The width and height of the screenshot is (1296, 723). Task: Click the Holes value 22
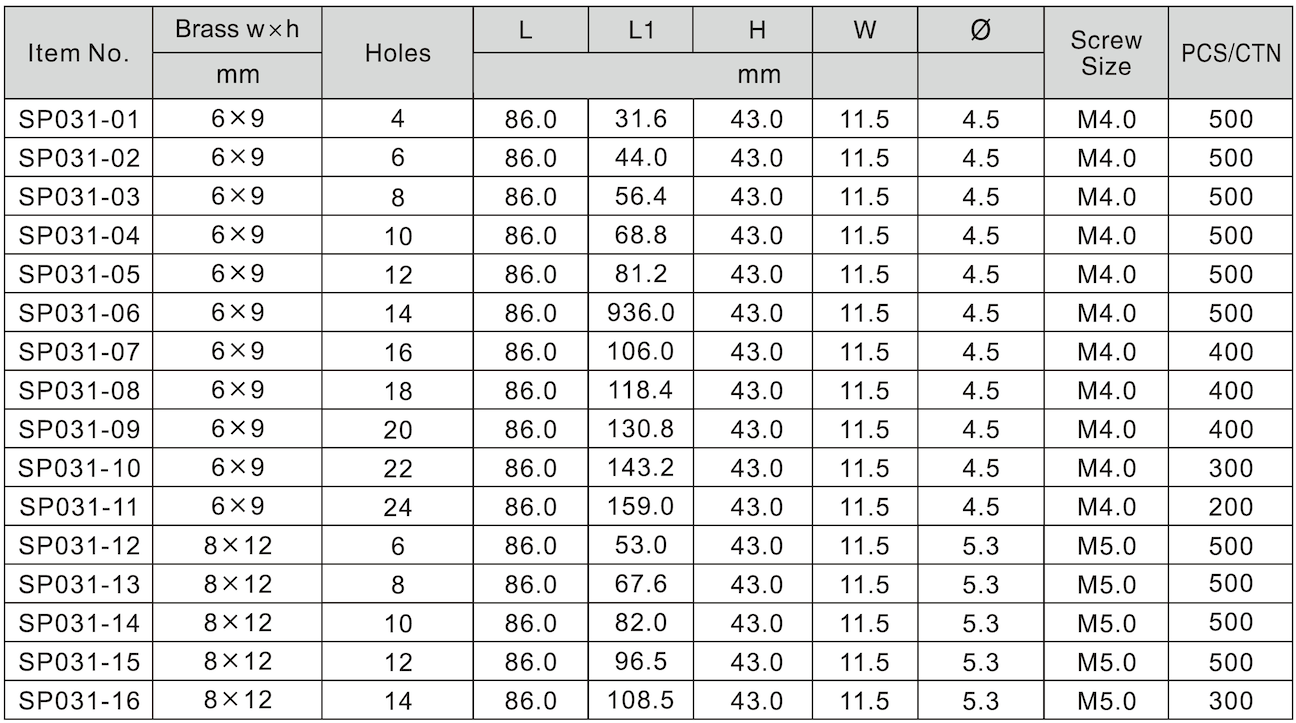click(398, 469)
